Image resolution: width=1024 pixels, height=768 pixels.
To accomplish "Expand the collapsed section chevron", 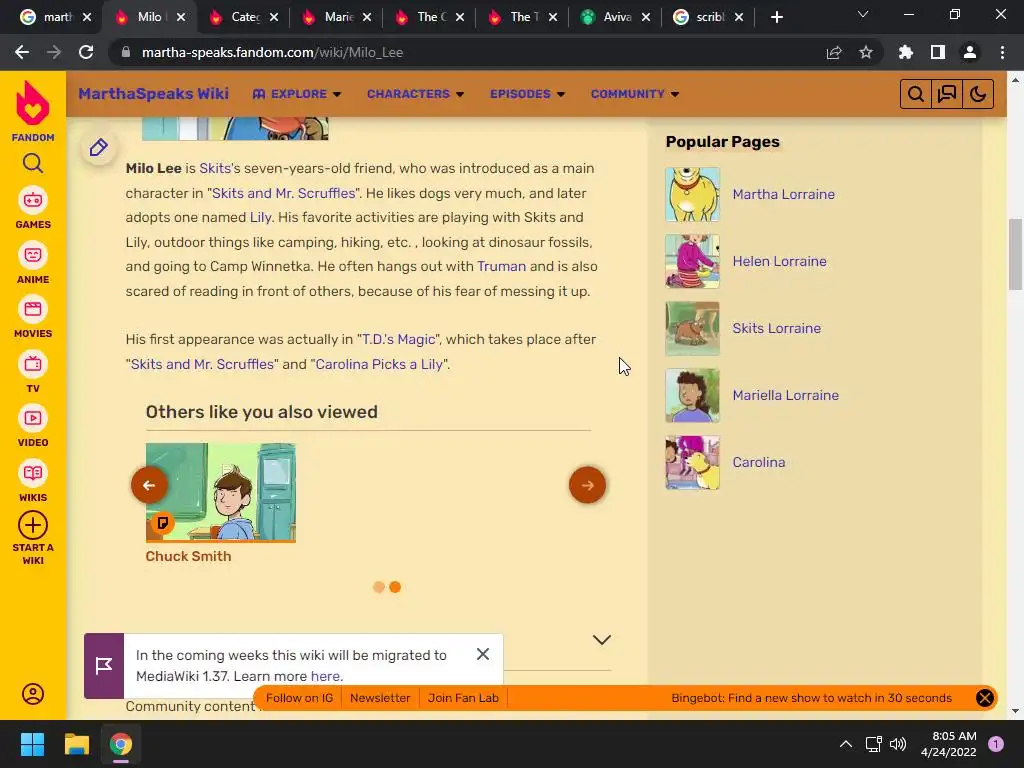I will [x=601, y=640].
